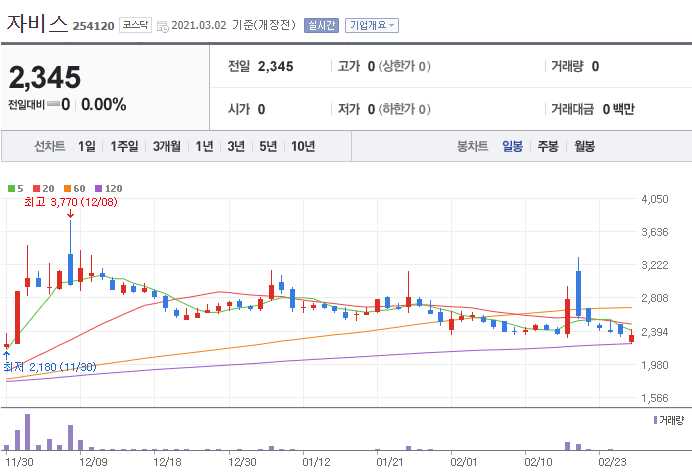Click the 01/12 date axis label

[x=316, y=462]
